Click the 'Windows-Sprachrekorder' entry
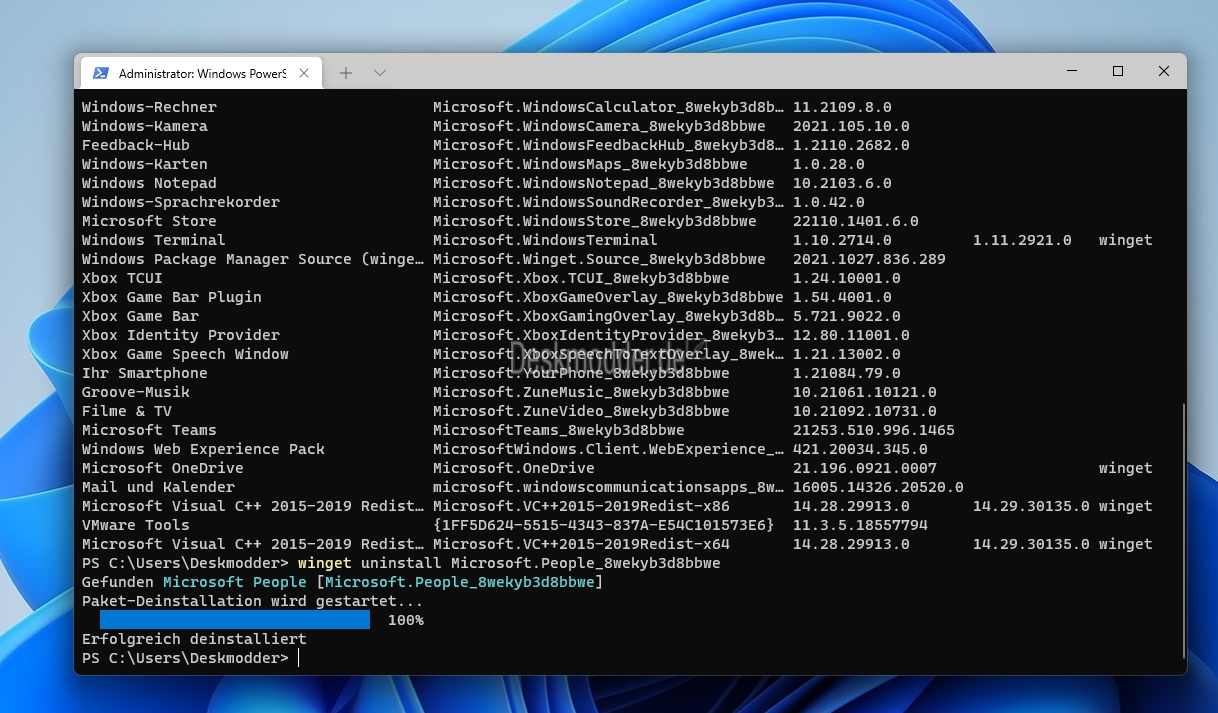The image size is (1218, 713). (x=181, y=202)
